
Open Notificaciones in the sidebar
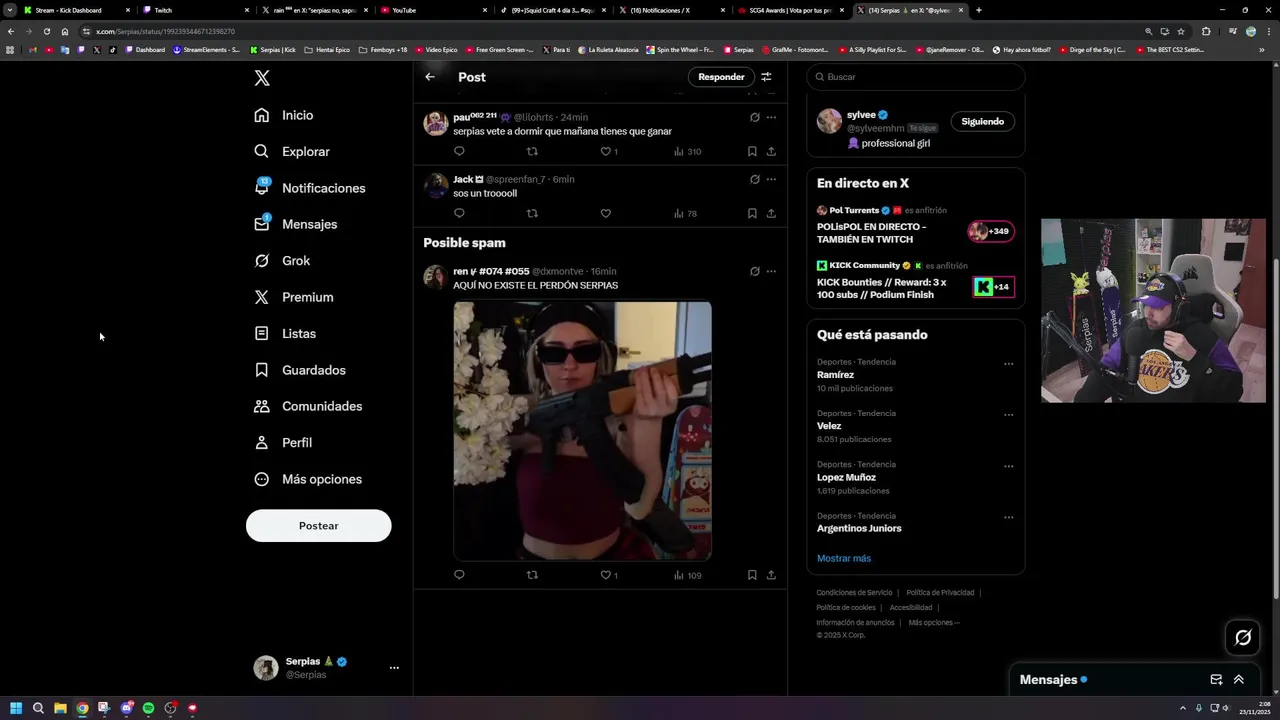[x=310, y=188]
